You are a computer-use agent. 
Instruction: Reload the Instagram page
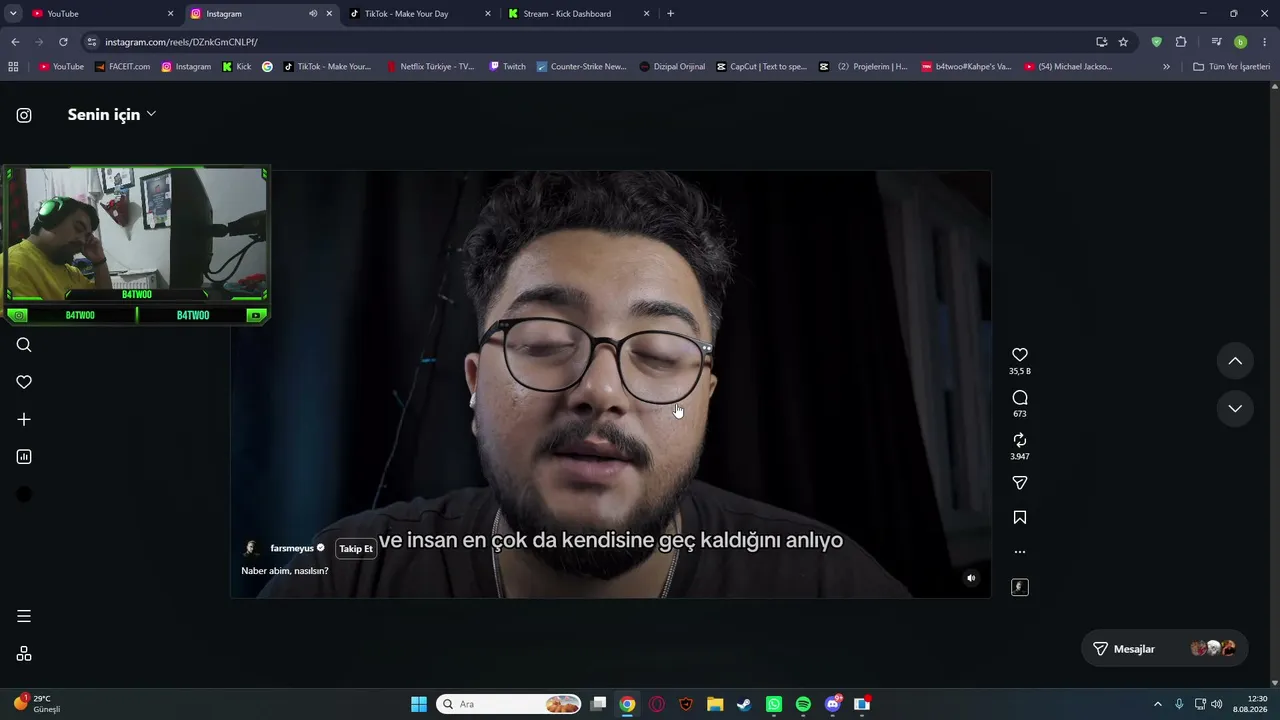coord(63,42)
